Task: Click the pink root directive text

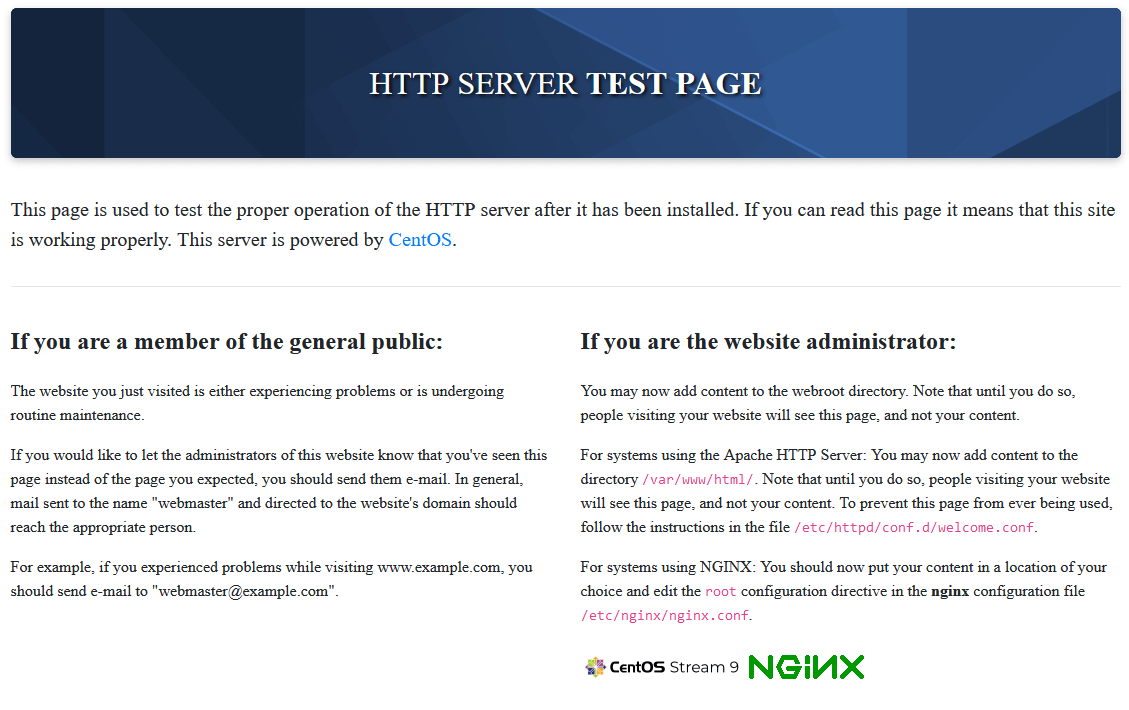Action: (x=720, y=592)
